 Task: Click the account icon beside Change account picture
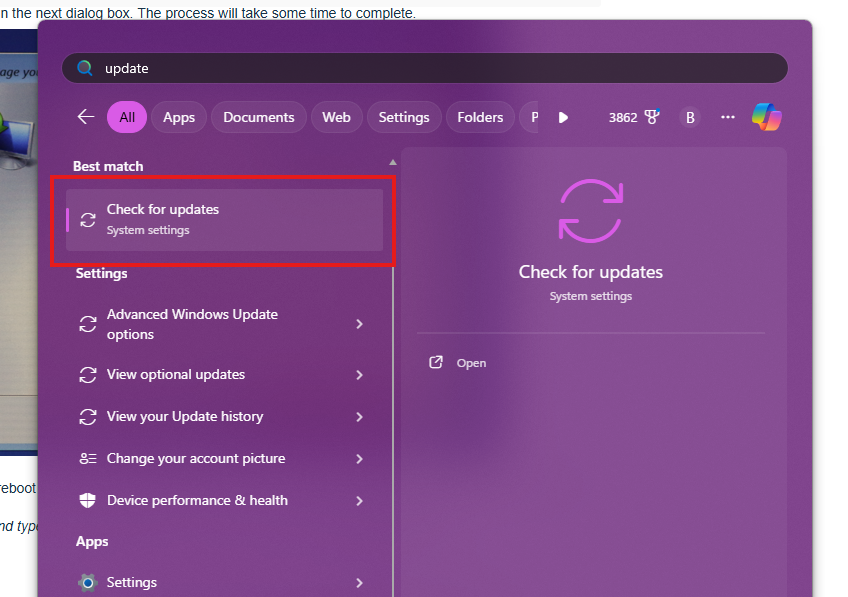88,459
